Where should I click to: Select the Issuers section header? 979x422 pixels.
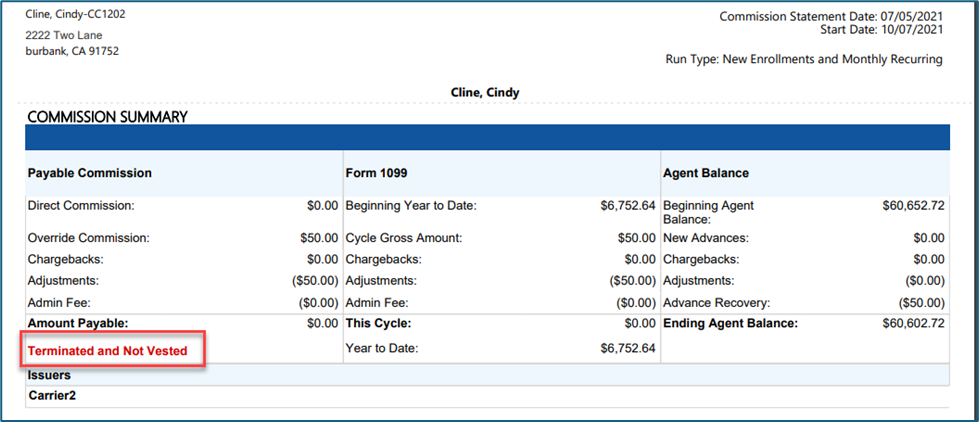[49, 375]
